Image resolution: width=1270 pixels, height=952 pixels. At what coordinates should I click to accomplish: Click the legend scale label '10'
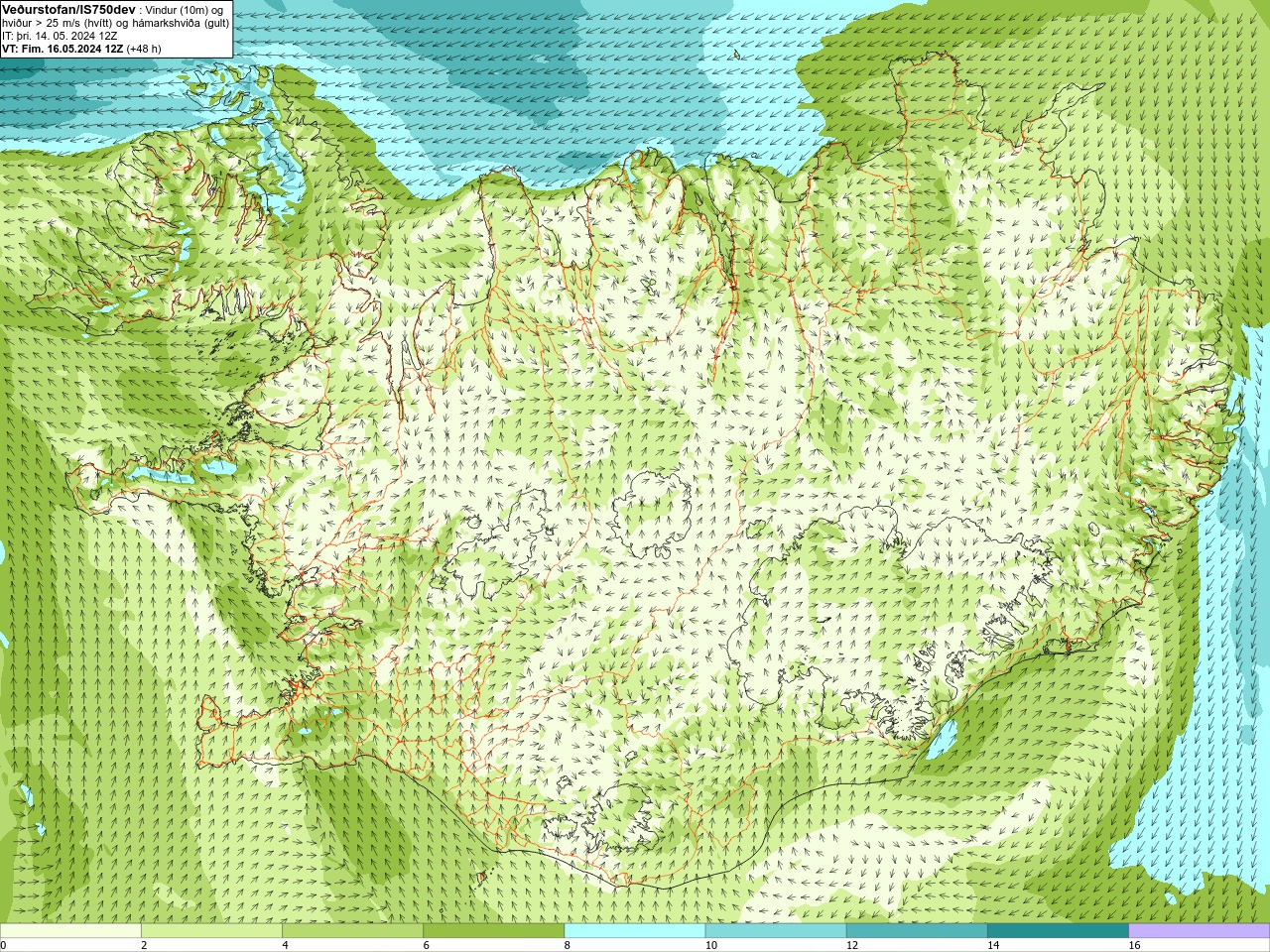(711, 945)
